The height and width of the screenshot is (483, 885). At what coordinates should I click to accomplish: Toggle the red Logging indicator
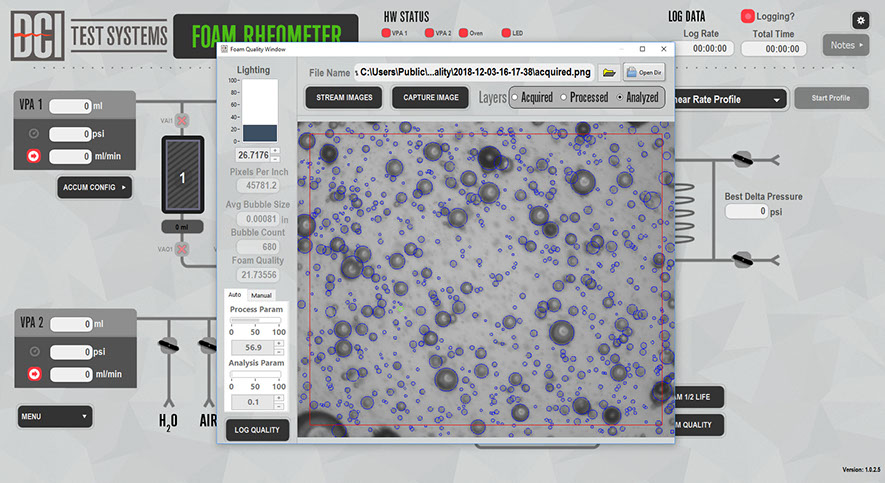747,16
